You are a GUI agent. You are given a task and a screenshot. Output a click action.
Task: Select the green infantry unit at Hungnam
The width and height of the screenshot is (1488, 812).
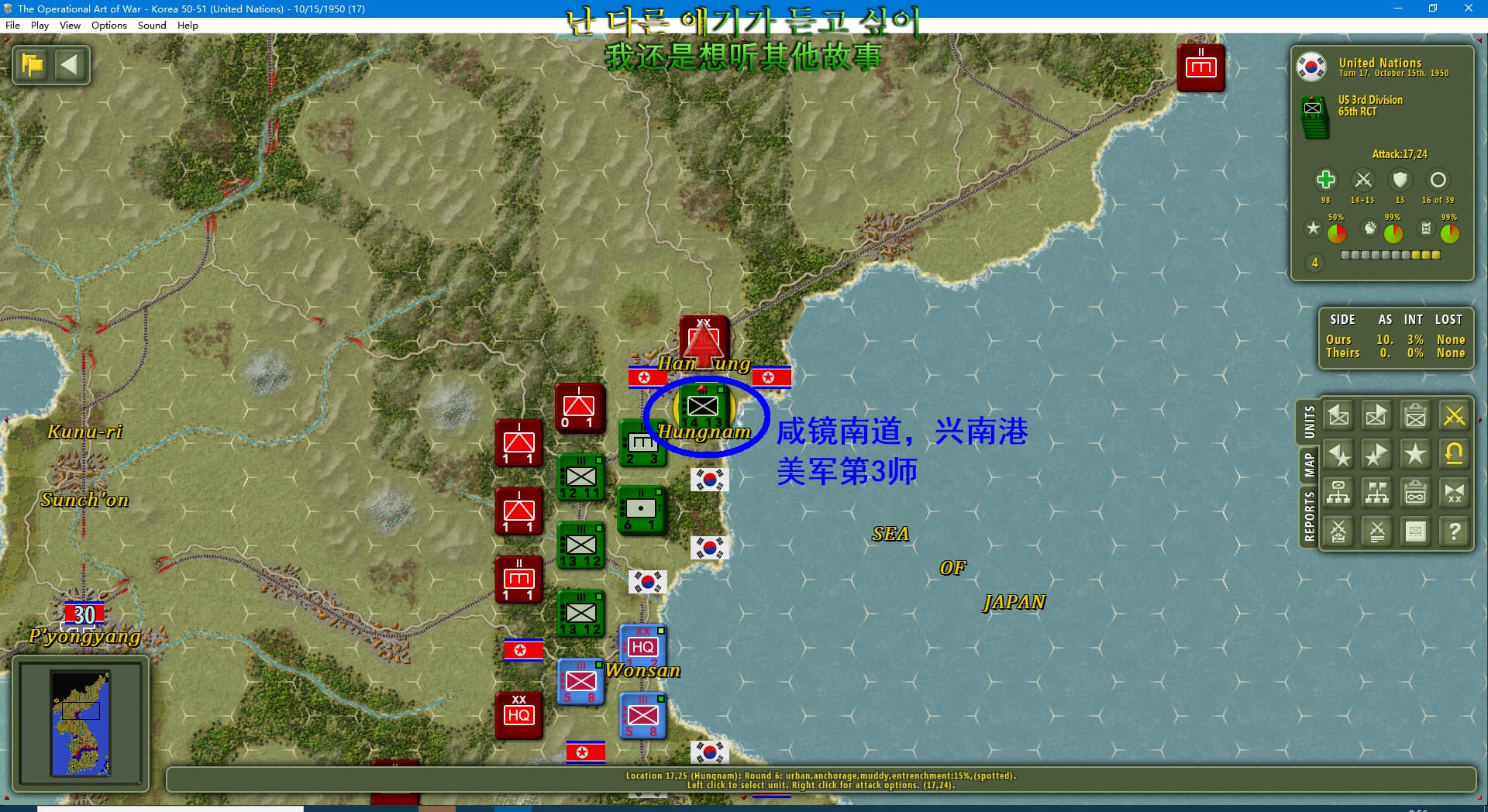click(703, 407)
